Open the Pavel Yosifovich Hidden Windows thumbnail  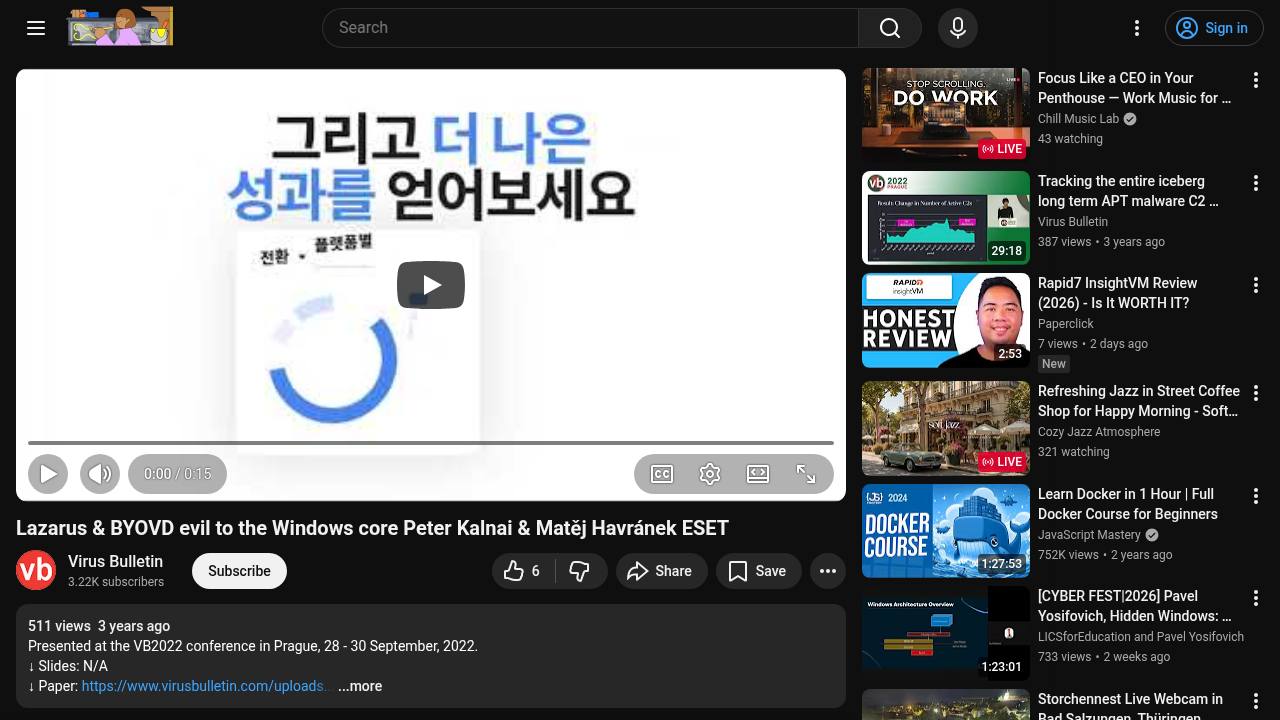(946, 633)
